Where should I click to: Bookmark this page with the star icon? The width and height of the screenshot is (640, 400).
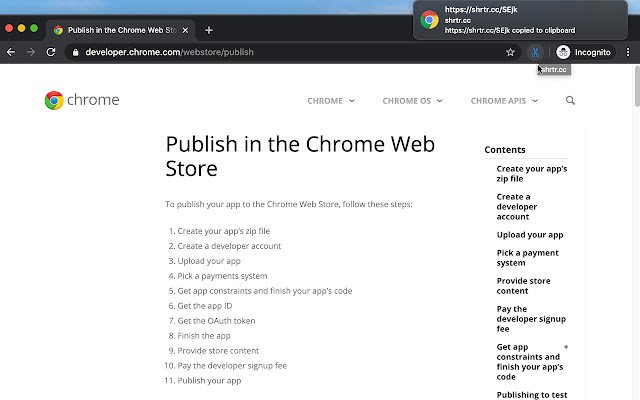(510, 52)
